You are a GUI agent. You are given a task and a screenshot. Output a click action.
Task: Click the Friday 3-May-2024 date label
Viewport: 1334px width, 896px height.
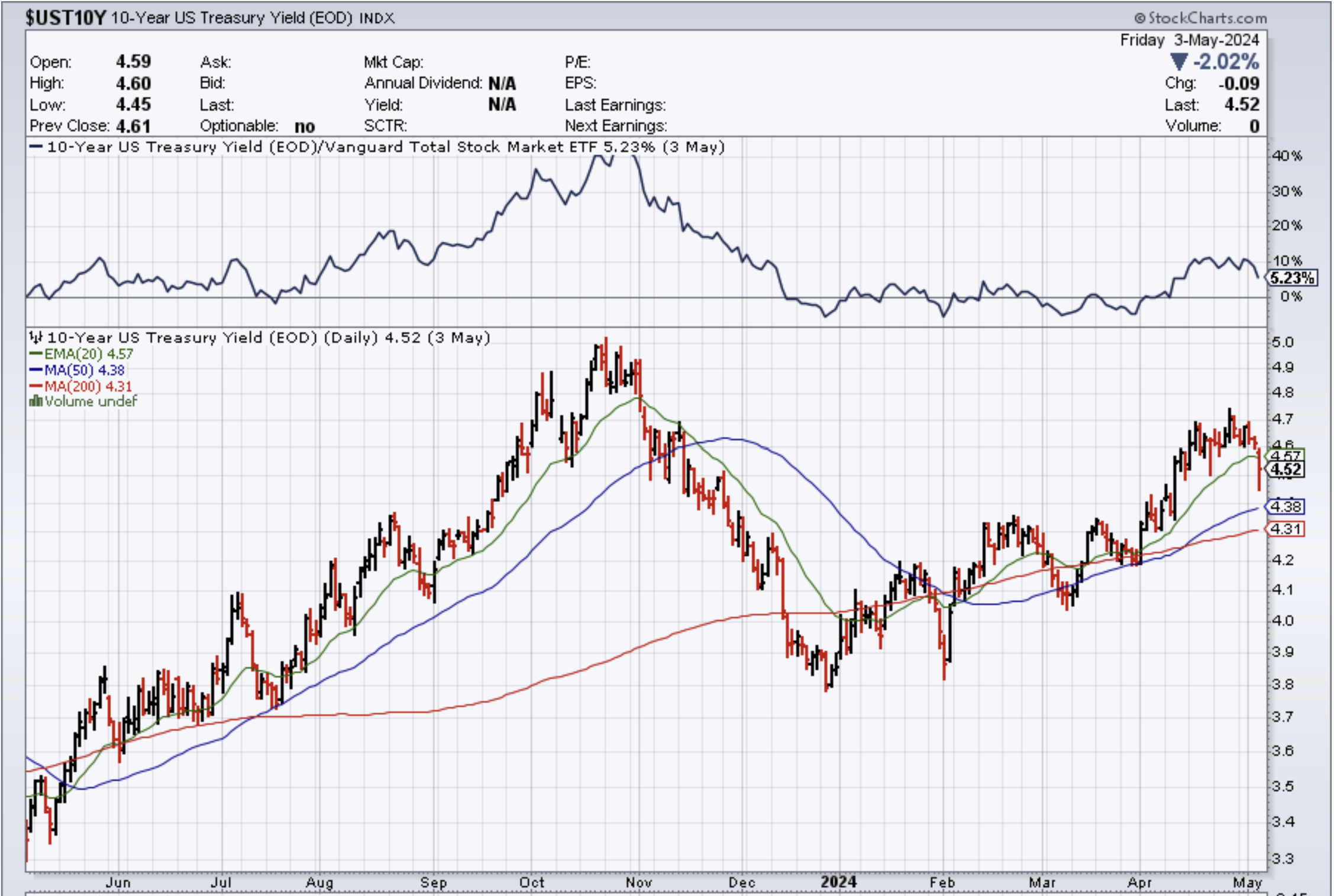1189,40
